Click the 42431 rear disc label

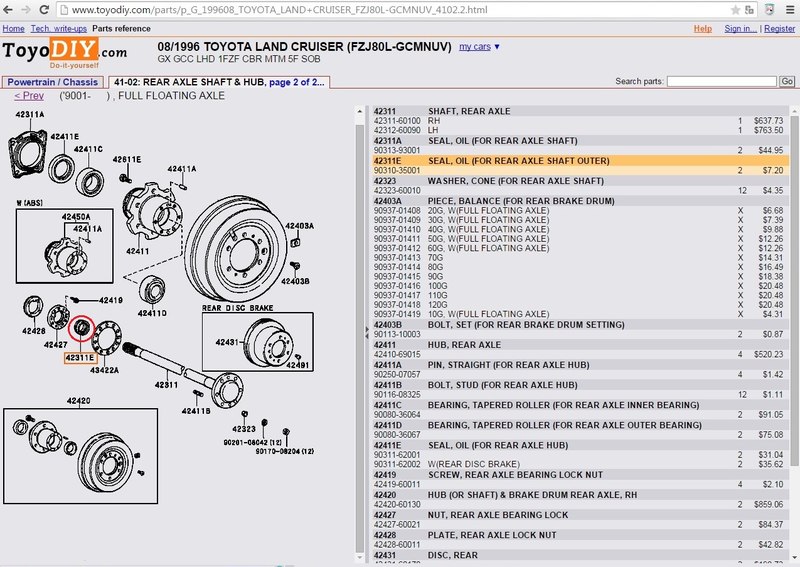[x=227, y=342]
